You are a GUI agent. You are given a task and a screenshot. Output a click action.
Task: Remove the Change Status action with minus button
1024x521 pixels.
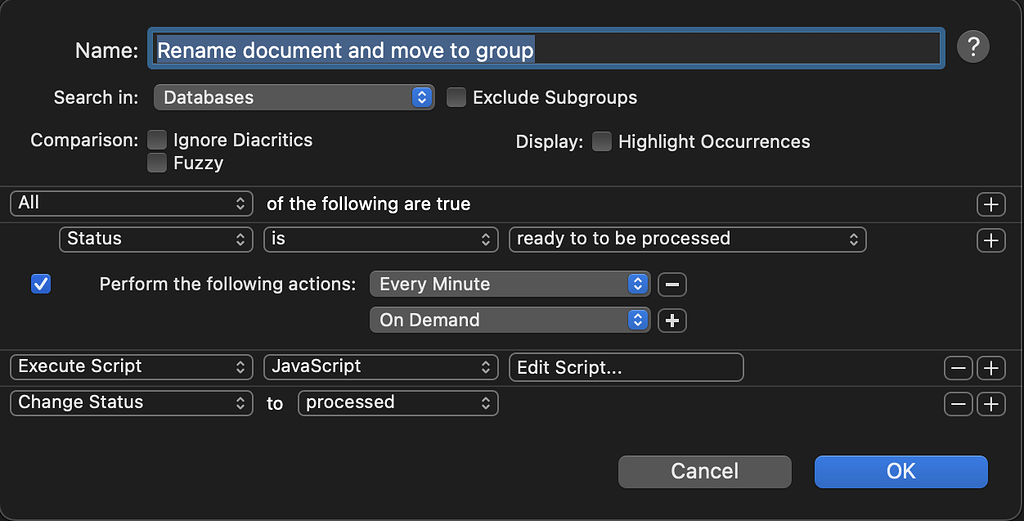pyautogui.click(x=958, y=403)
